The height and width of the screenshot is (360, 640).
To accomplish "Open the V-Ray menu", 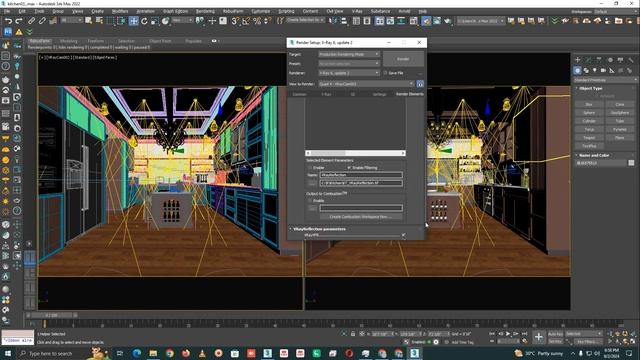I will (357, 11).
